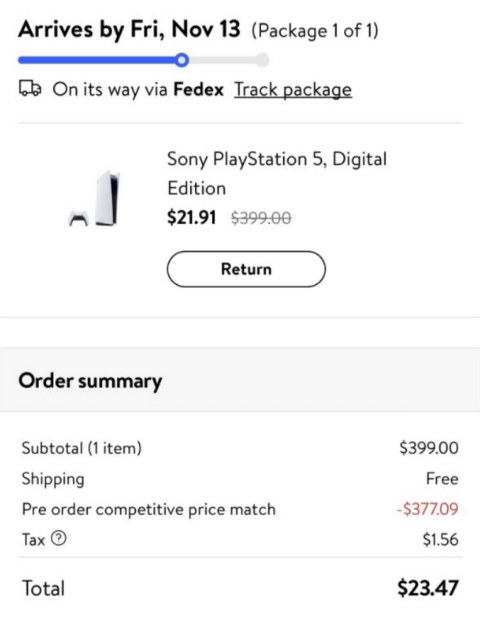480x620 pixels.
Task: Click the PlayStation 5 product thumbnail
Action: [x=96, y=198]
